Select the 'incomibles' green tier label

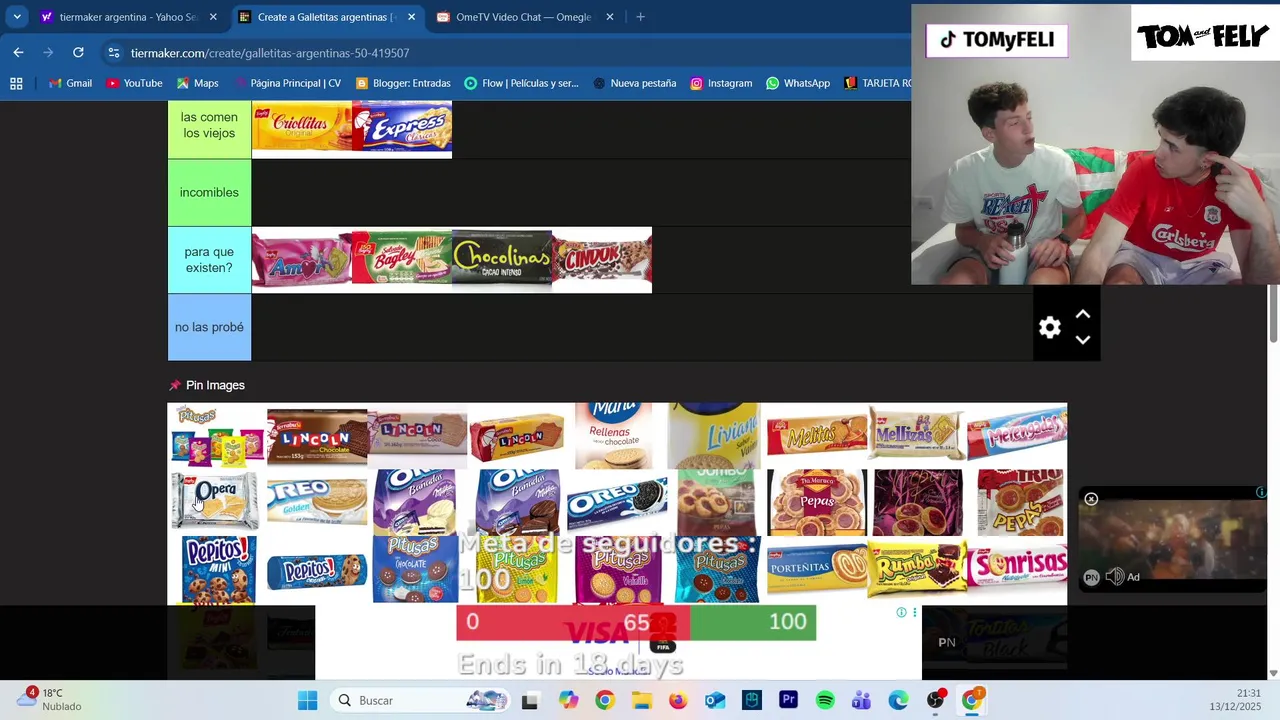(x=209, y=192)
